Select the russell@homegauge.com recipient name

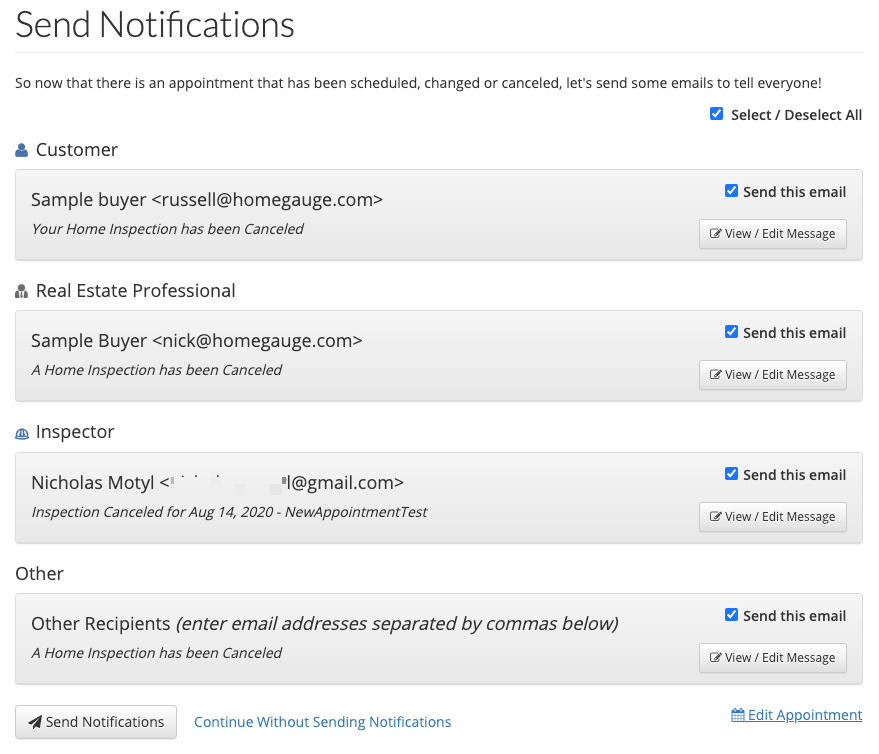click(206, 200)
